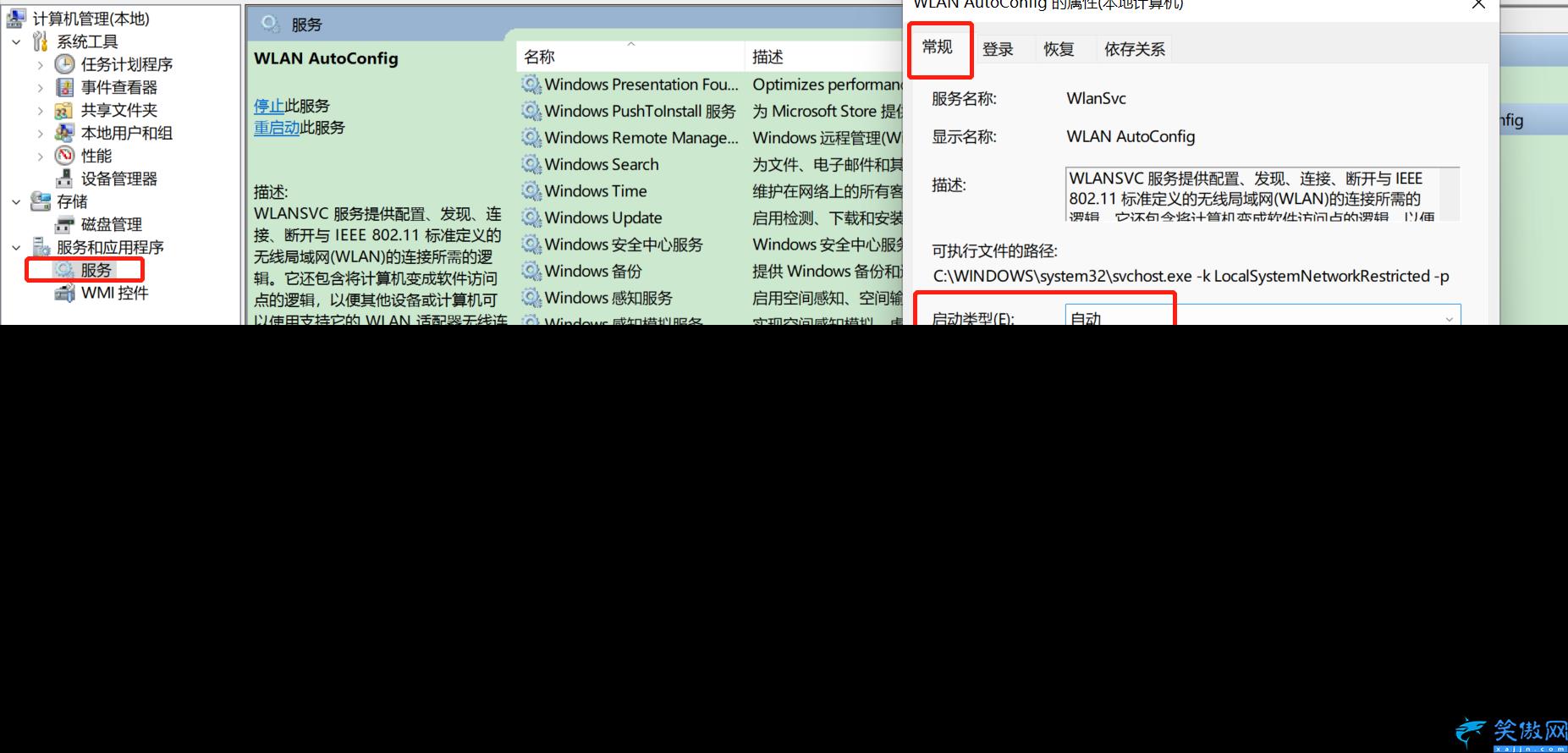Select Windows Search service name
Image resolution: width=1568 pixels, height=753 pixels.
(x=602, y=164)
